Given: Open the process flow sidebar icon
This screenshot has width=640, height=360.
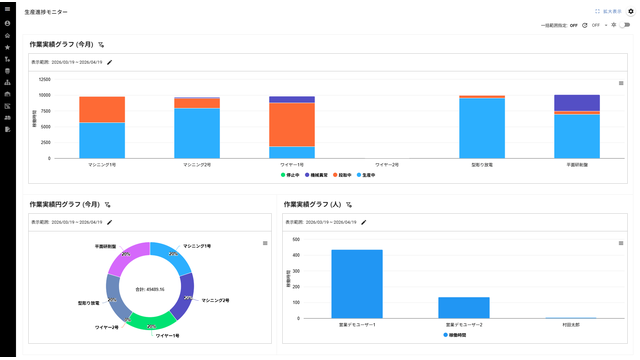Looking at the screenshot, I should [x=7, y=59].
